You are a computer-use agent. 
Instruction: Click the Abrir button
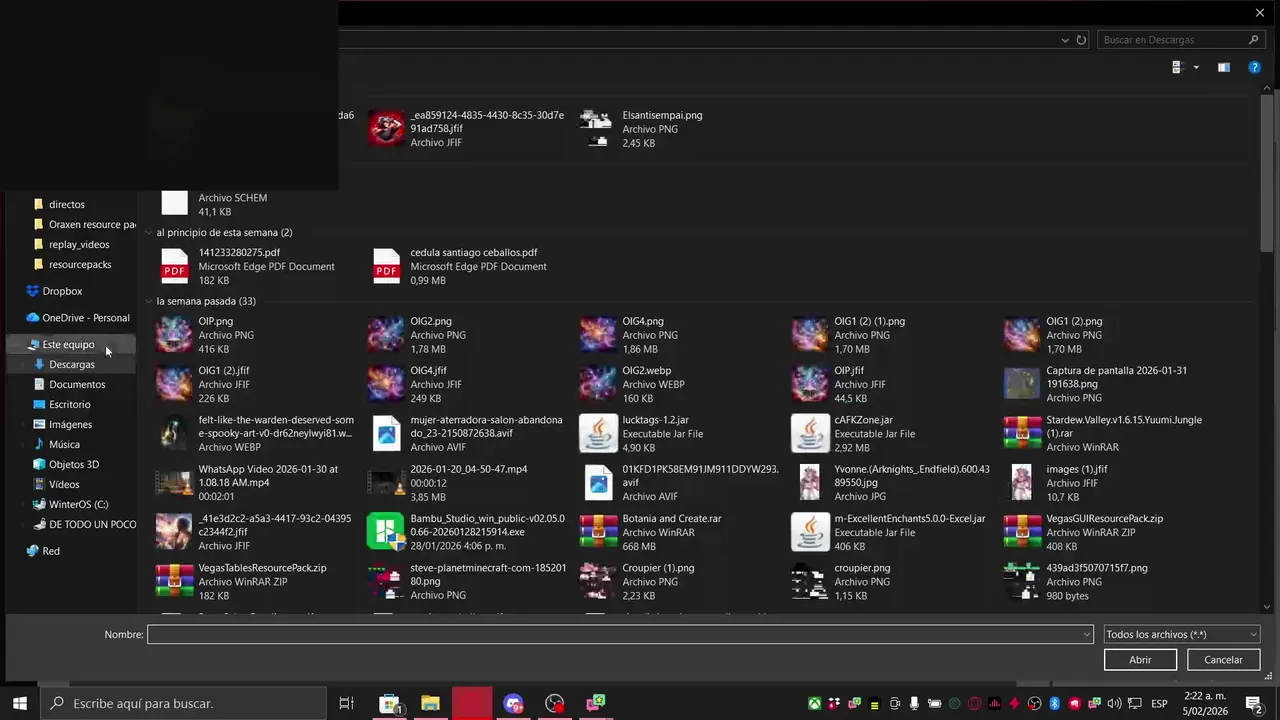(1140, 660)
